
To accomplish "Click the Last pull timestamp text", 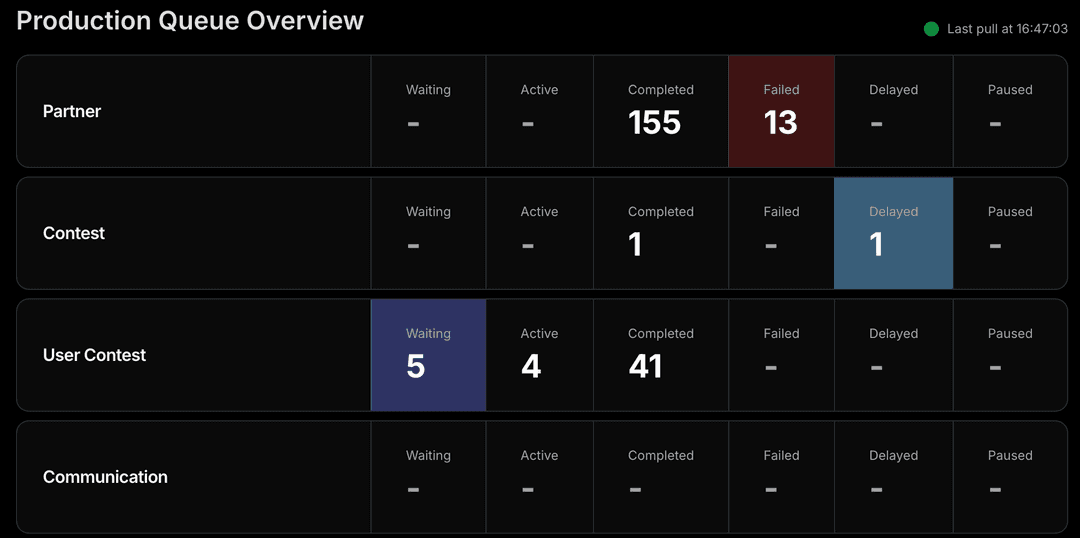I will [1007, 29].
